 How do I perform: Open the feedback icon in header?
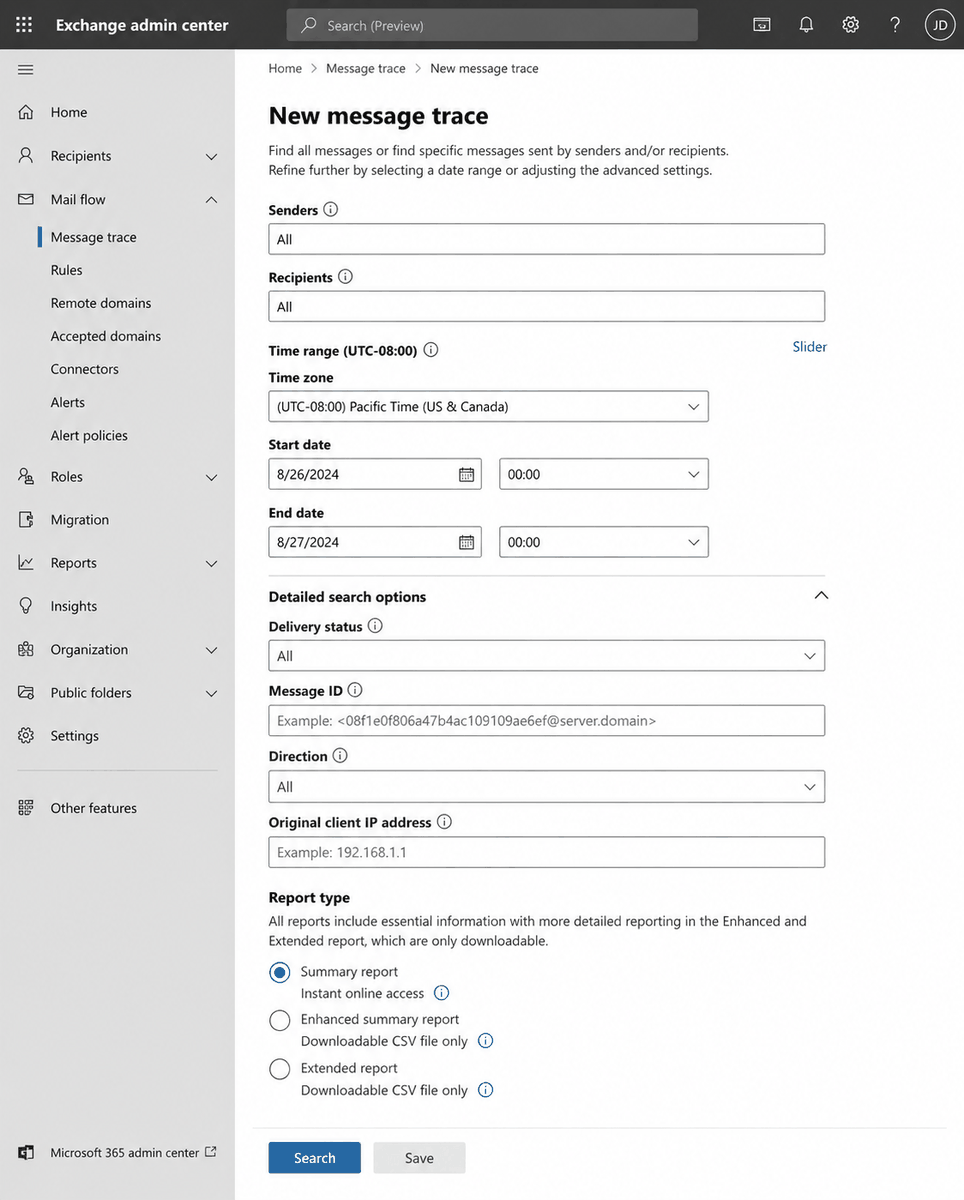762,25
